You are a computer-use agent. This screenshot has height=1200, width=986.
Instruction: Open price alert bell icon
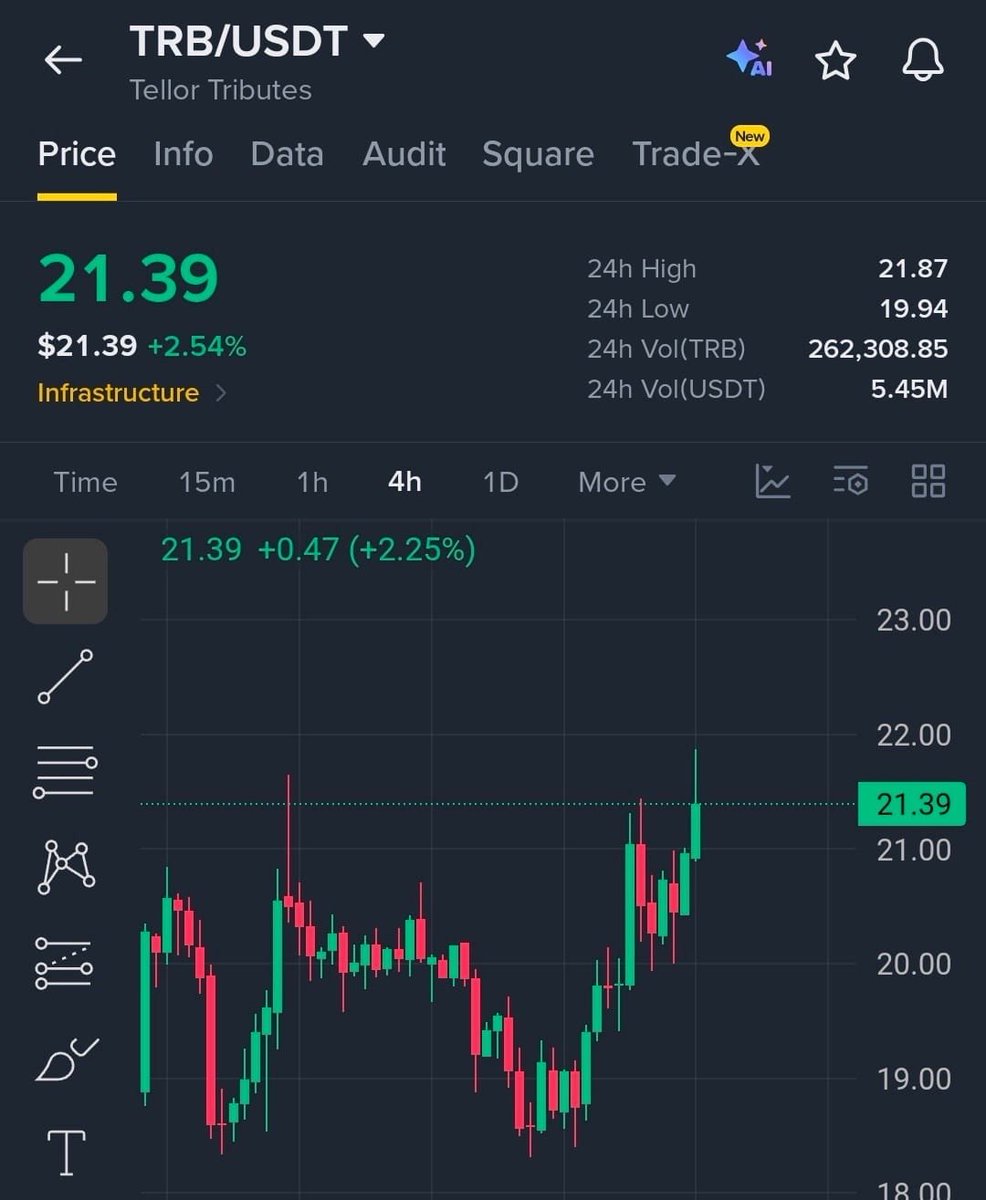923,61
